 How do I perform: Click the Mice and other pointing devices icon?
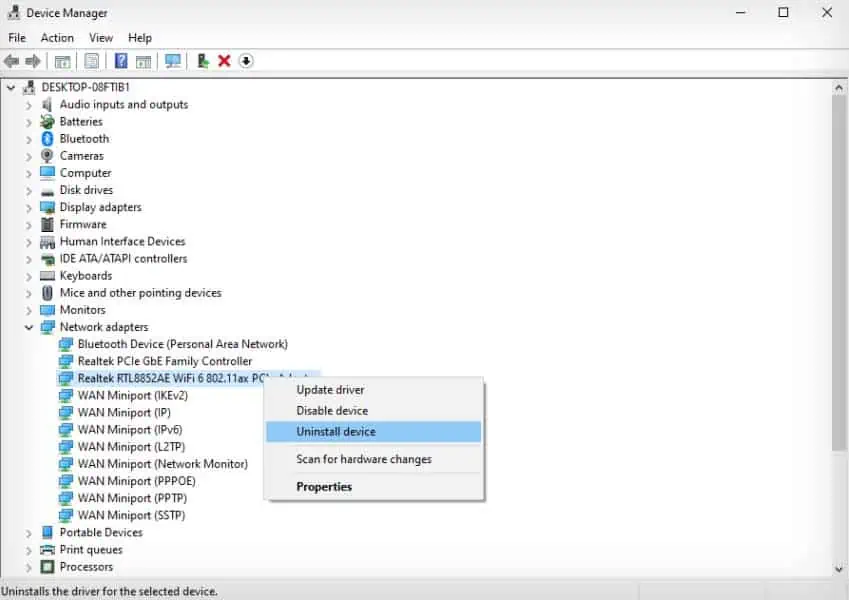[48, 293]
